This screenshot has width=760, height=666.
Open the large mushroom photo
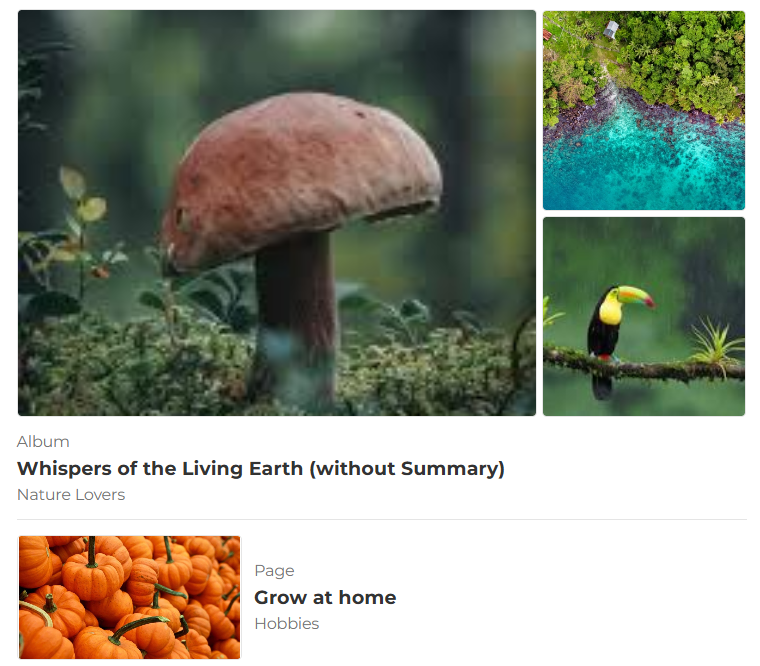(277, 213)
